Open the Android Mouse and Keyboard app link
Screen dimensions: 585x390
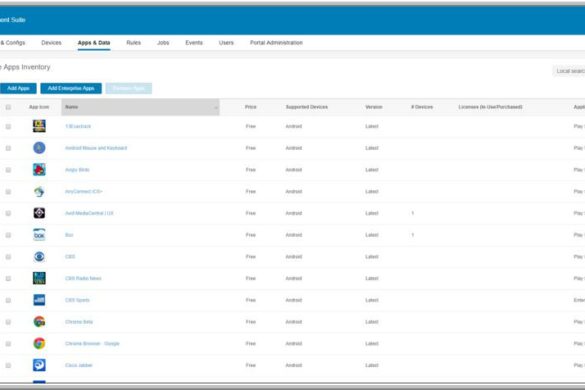click(x=96, y=148)
